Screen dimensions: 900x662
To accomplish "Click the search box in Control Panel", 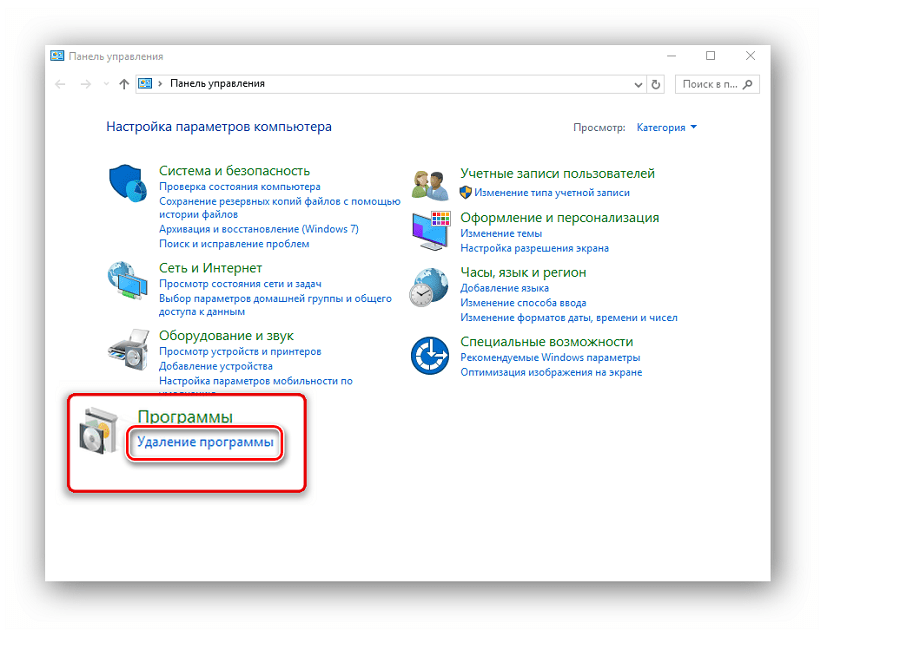I will pos(710,85).
